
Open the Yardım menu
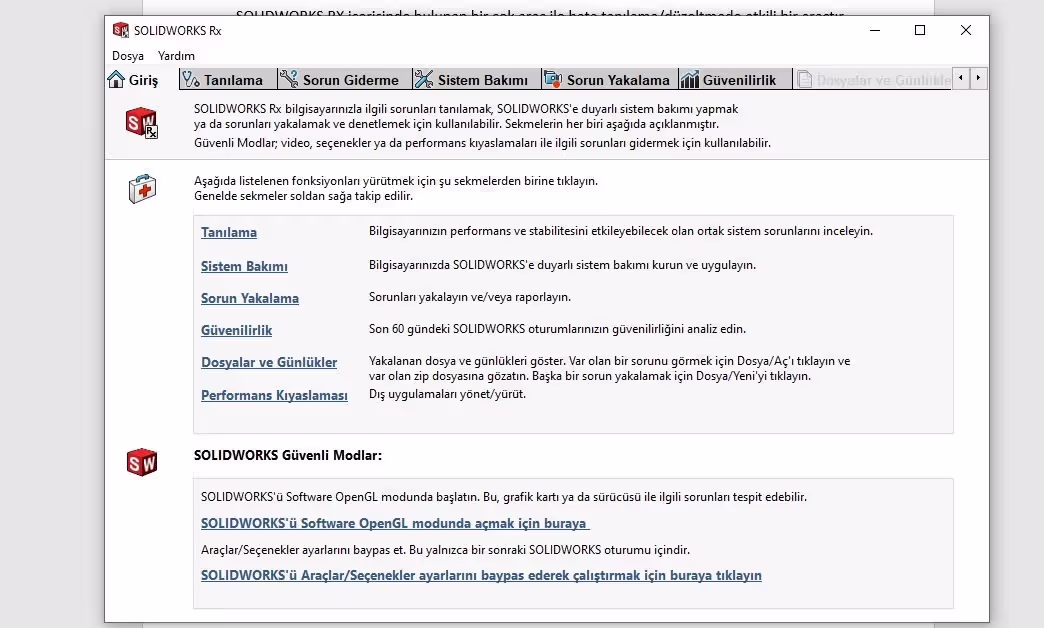click(x=176, y=56)
